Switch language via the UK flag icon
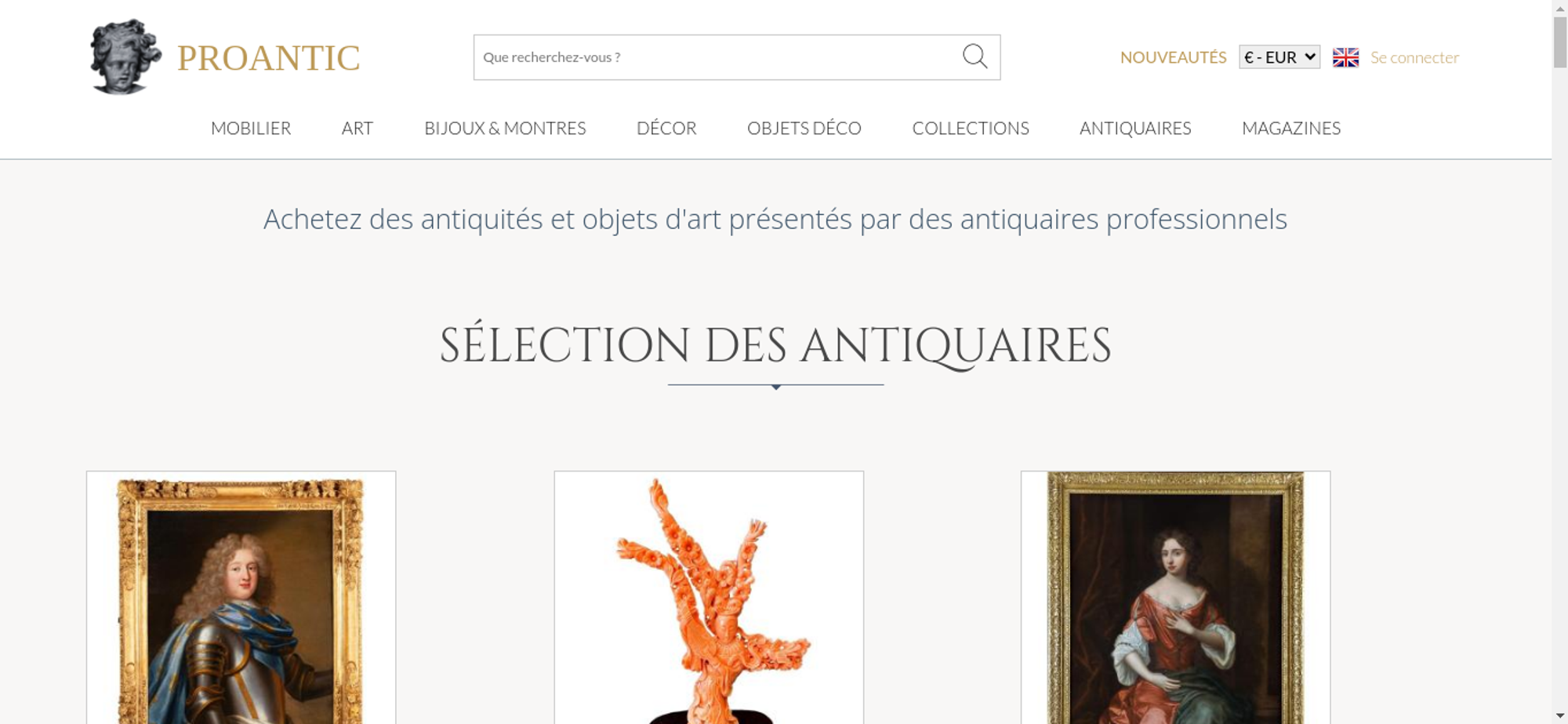The width and height of the screenshot is (1568, 724). (1345, 57)
